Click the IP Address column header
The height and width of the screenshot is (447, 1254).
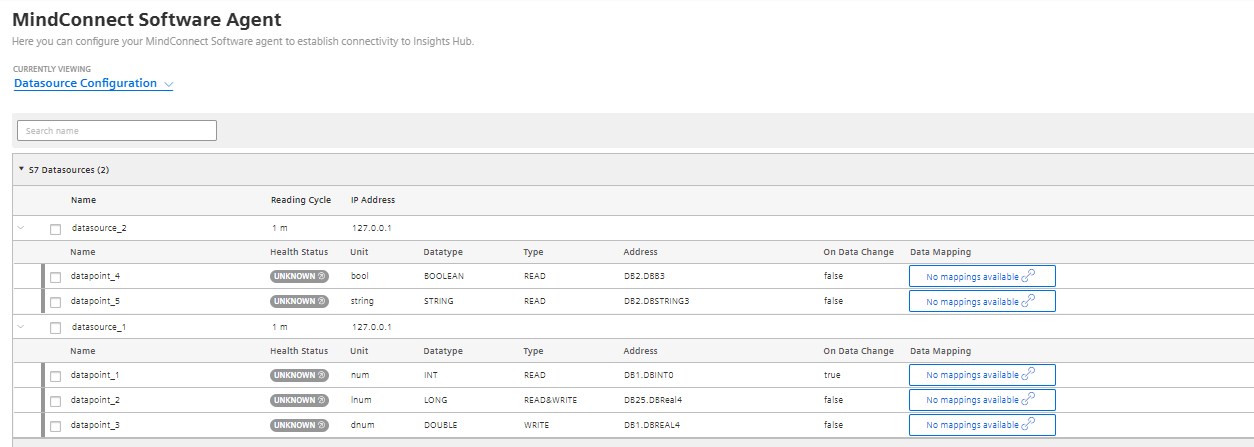pyautogui.click(x=373, y=200)
